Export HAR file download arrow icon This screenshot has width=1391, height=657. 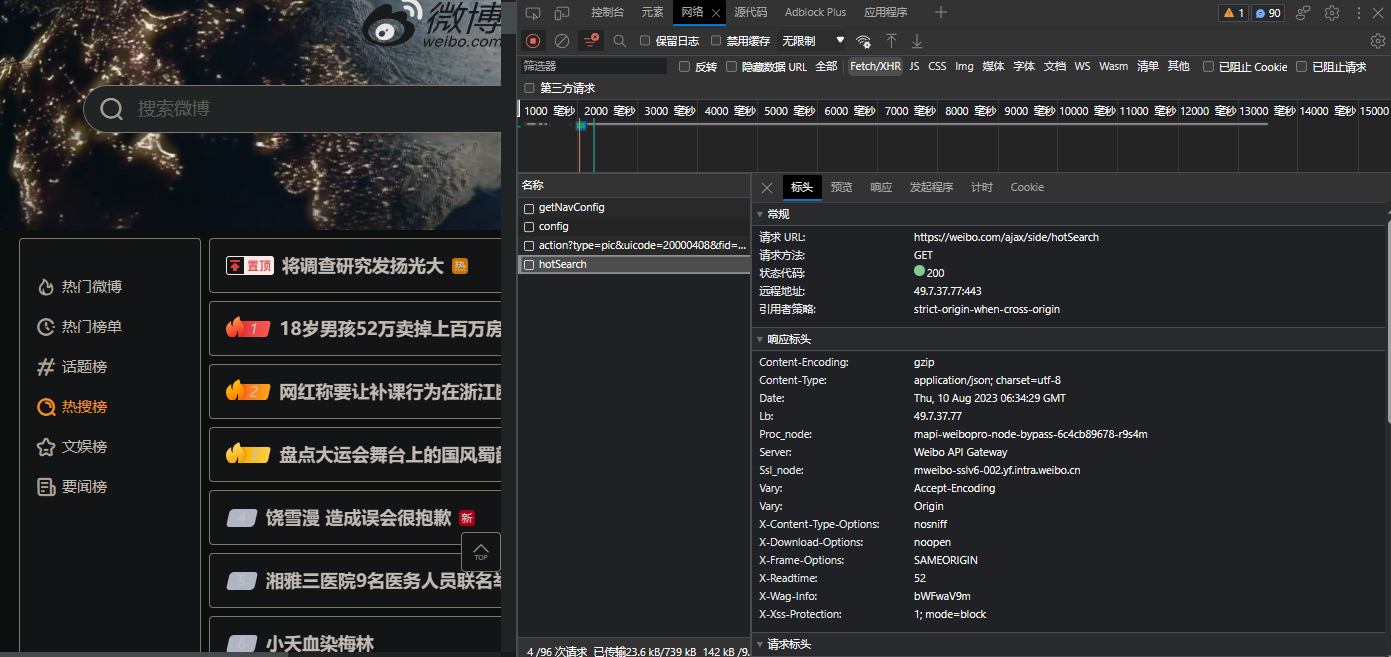pyautogui.click(x=917, y=41)
